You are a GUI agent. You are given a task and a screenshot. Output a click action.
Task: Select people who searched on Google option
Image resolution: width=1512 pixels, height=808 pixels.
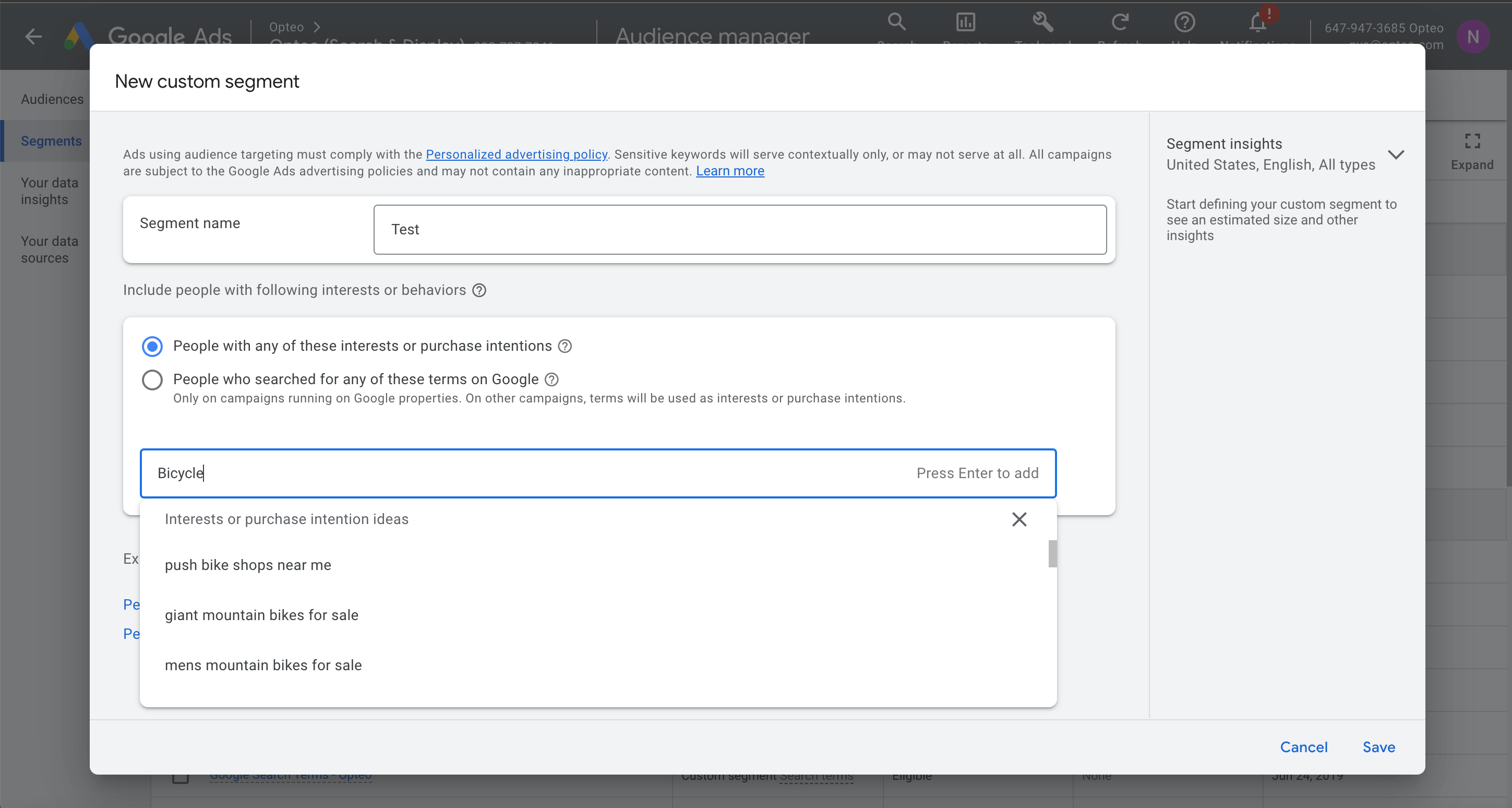(152, 379)
